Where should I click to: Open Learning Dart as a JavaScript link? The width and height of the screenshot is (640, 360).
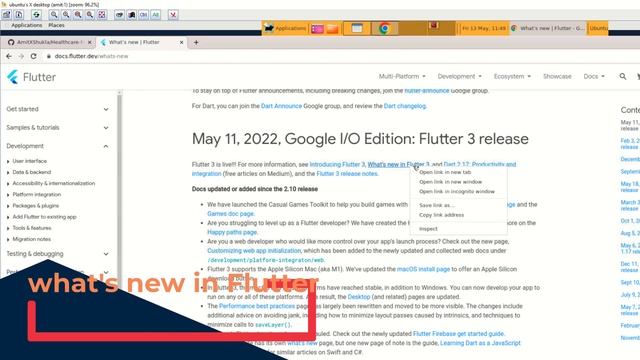(480, 343)
